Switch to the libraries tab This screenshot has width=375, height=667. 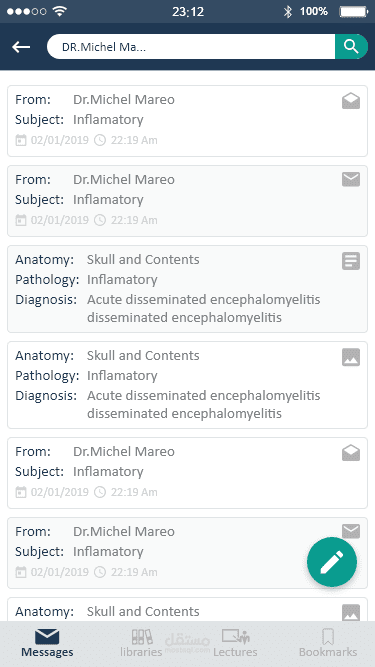pos(141,643)
